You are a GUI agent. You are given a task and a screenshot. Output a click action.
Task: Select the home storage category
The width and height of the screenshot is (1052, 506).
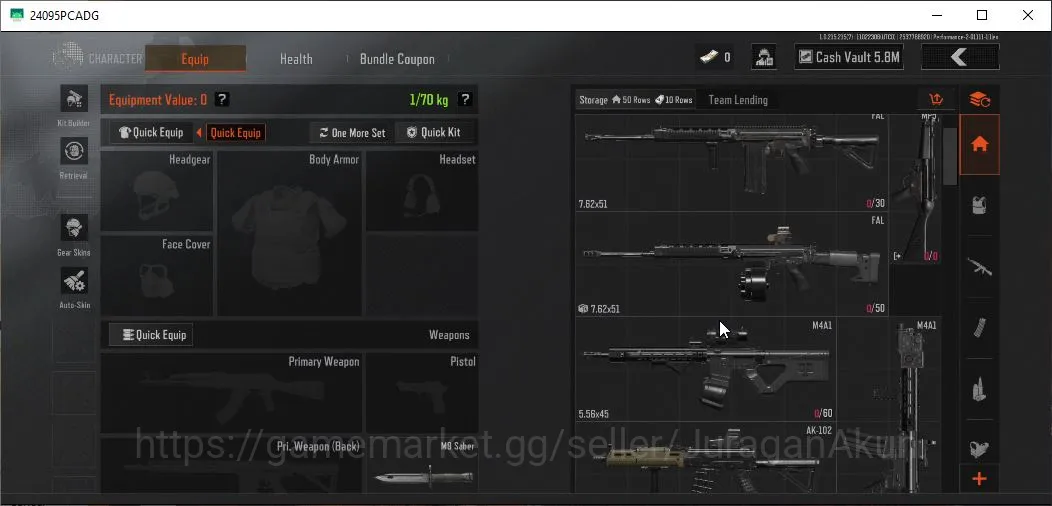[x=980, y=144]
